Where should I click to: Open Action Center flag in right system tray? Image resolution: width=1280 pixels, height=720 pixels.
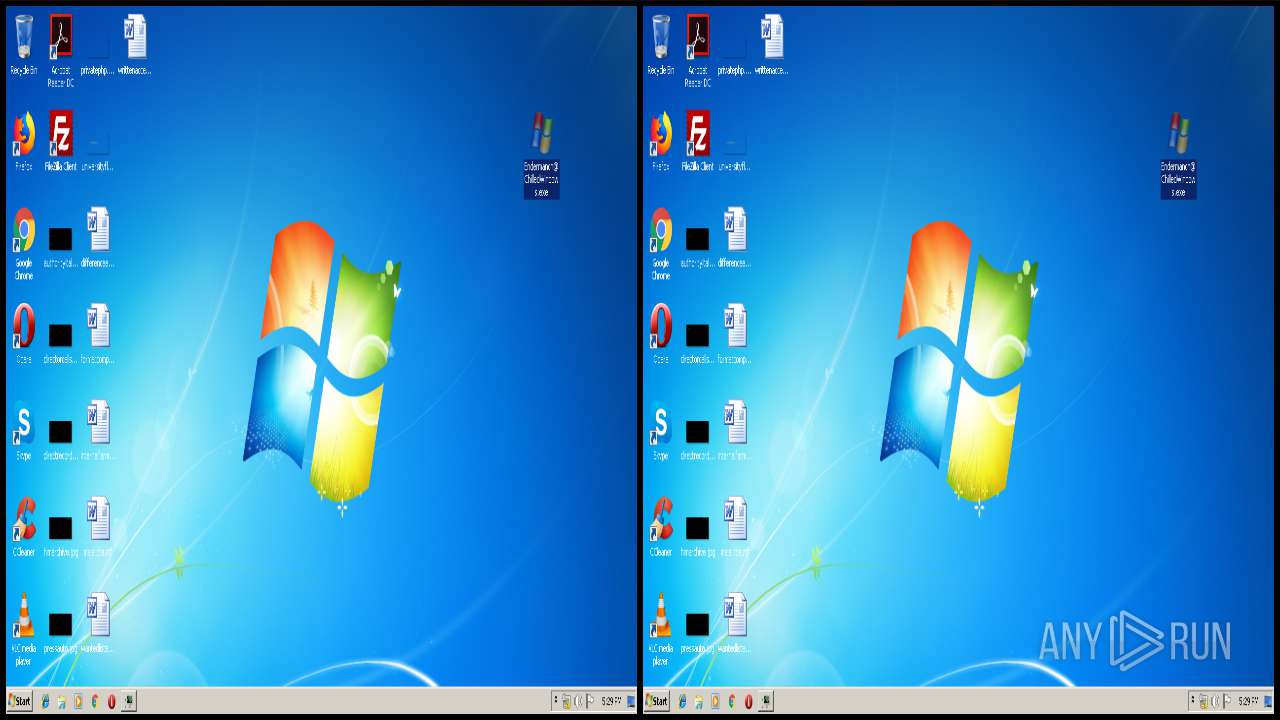[1227, 701]
